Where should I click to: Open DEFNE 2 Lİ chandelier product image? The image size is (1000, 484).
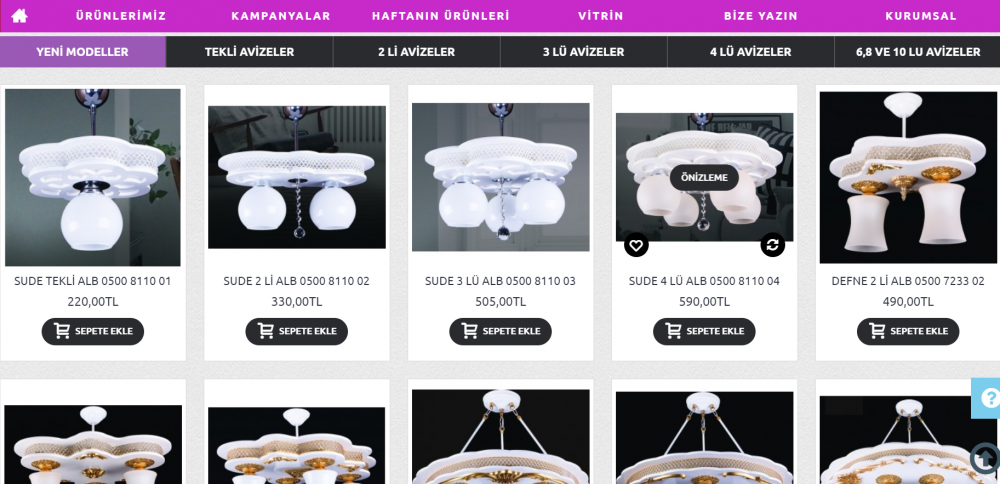908,177
